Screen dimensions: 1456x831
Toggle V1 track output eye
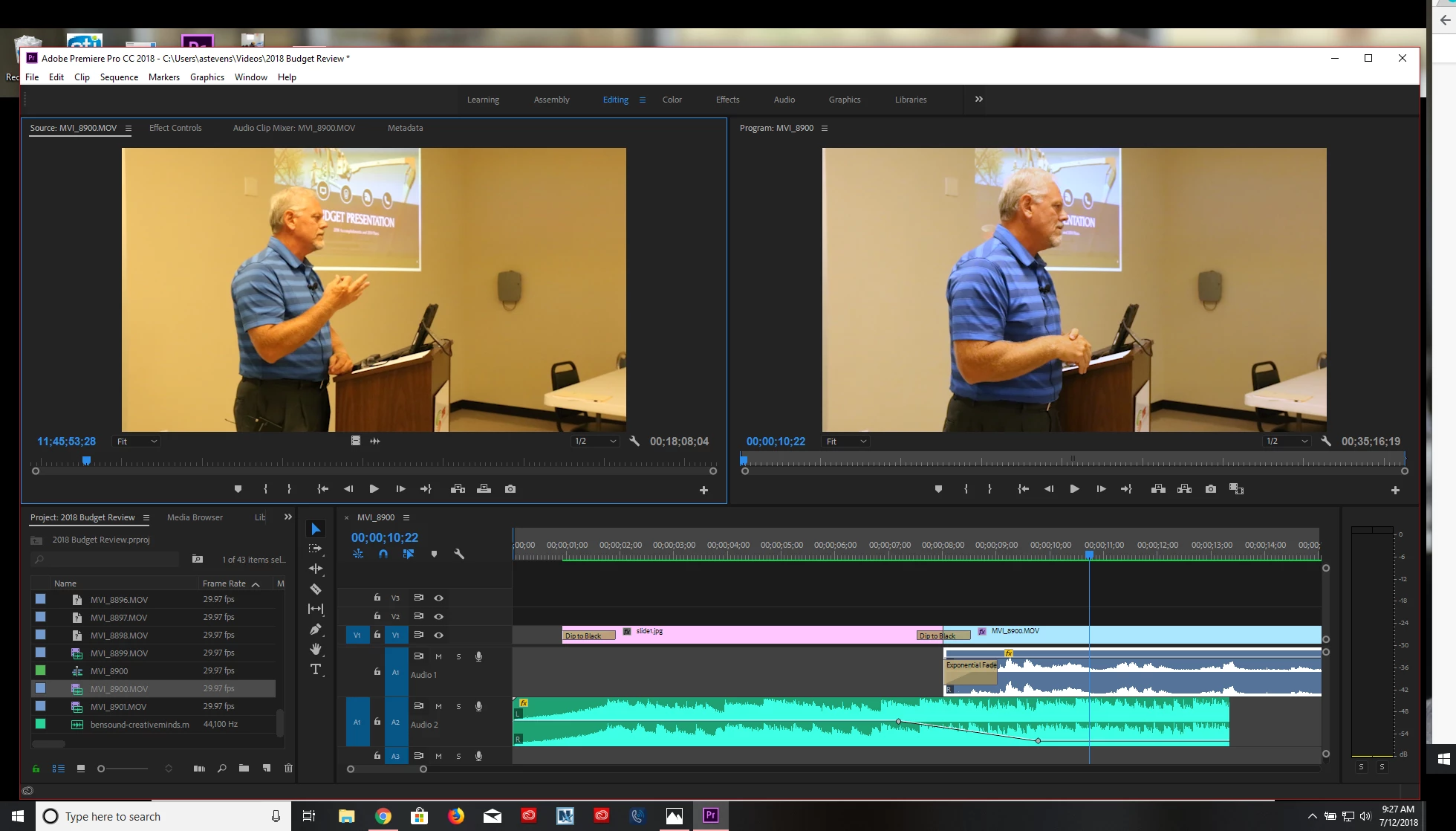tap(439, 635)
